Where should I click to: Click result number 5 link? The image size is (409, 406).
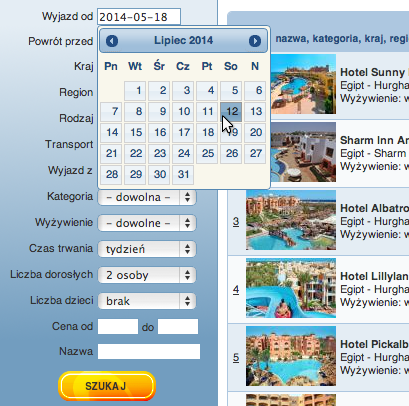tap(236, 357)
